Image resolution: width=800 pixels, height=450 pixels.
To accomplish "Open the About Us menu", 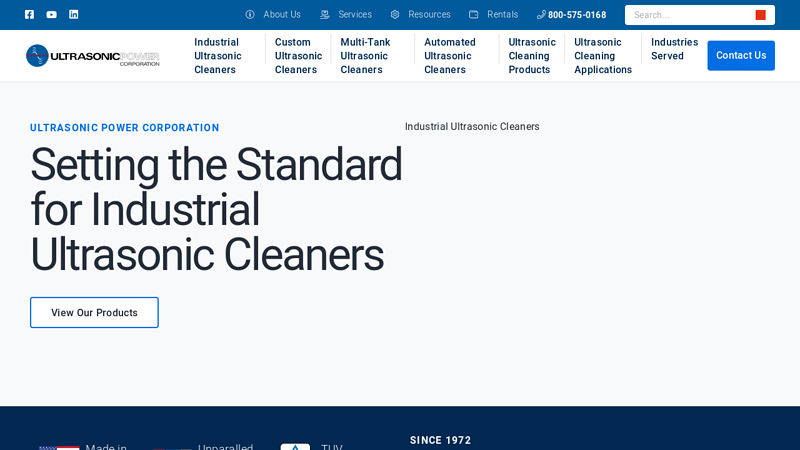I will tap(282, 15).
